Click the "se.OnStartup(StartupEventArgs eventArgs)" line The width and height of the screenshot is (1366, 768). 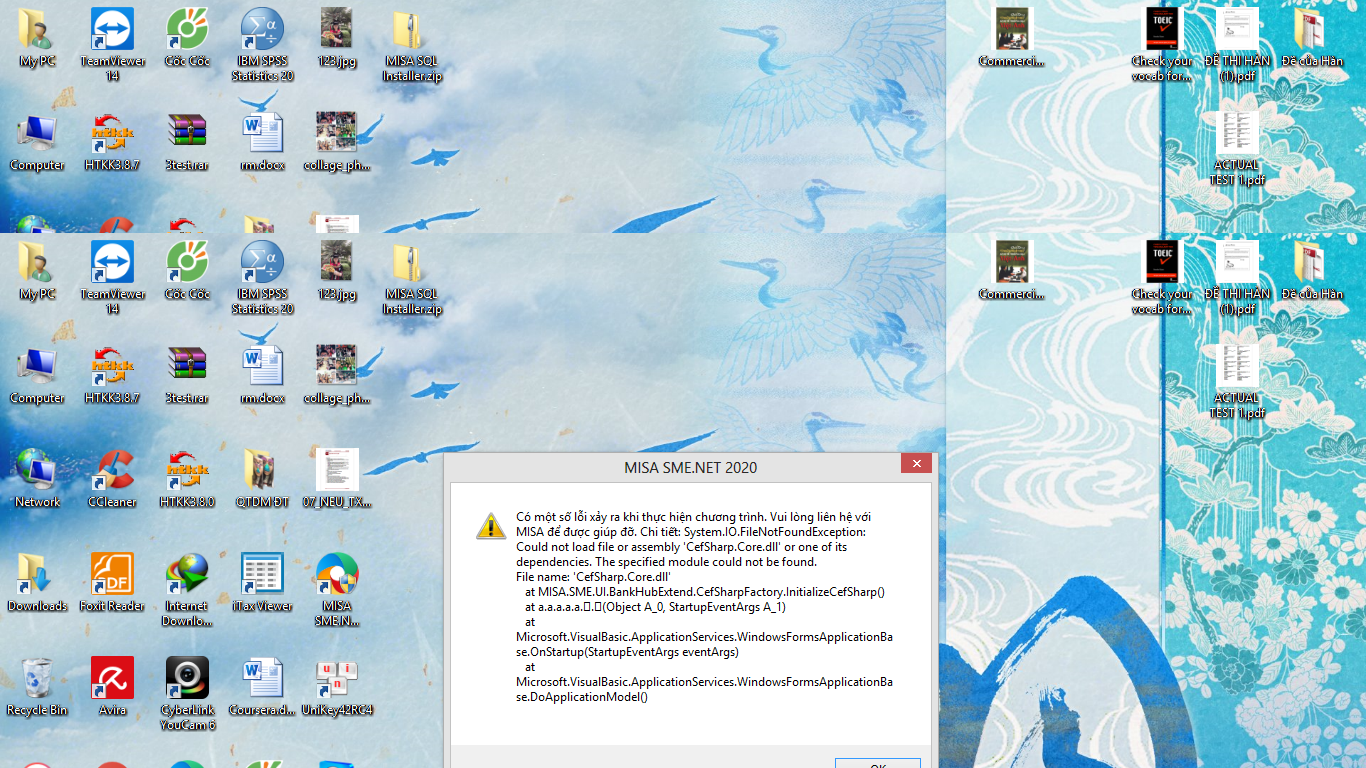click(627, 652)
